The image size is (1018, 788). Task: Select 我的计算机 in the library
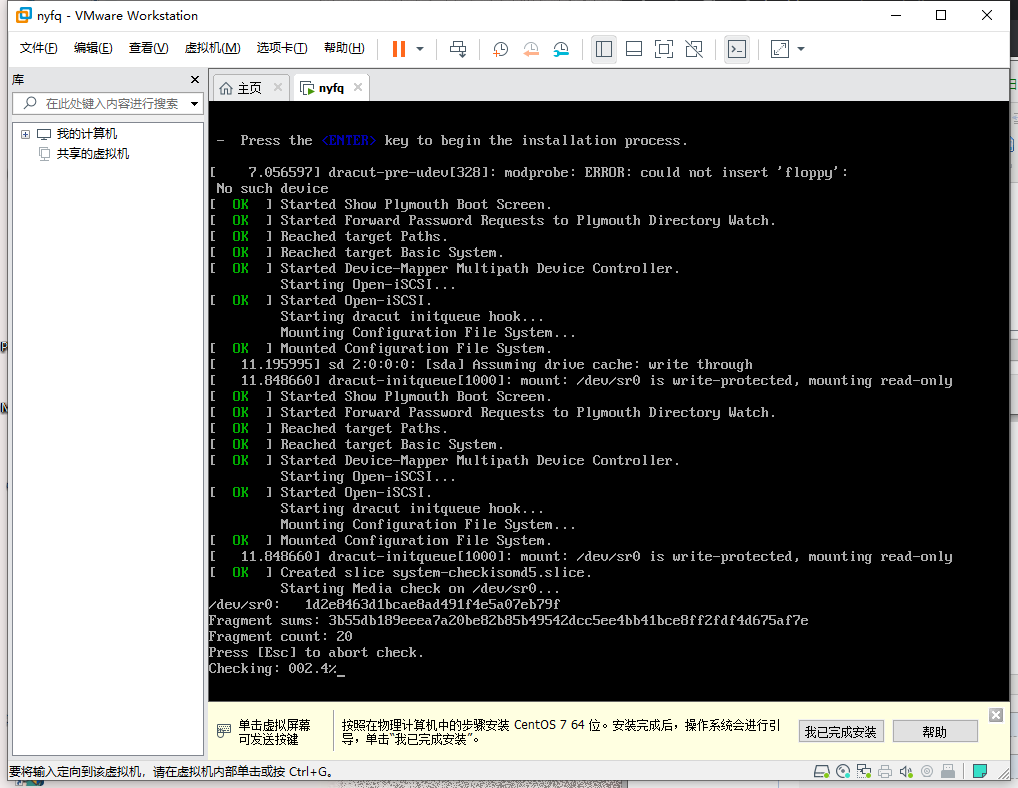click(x=86, y=134)
